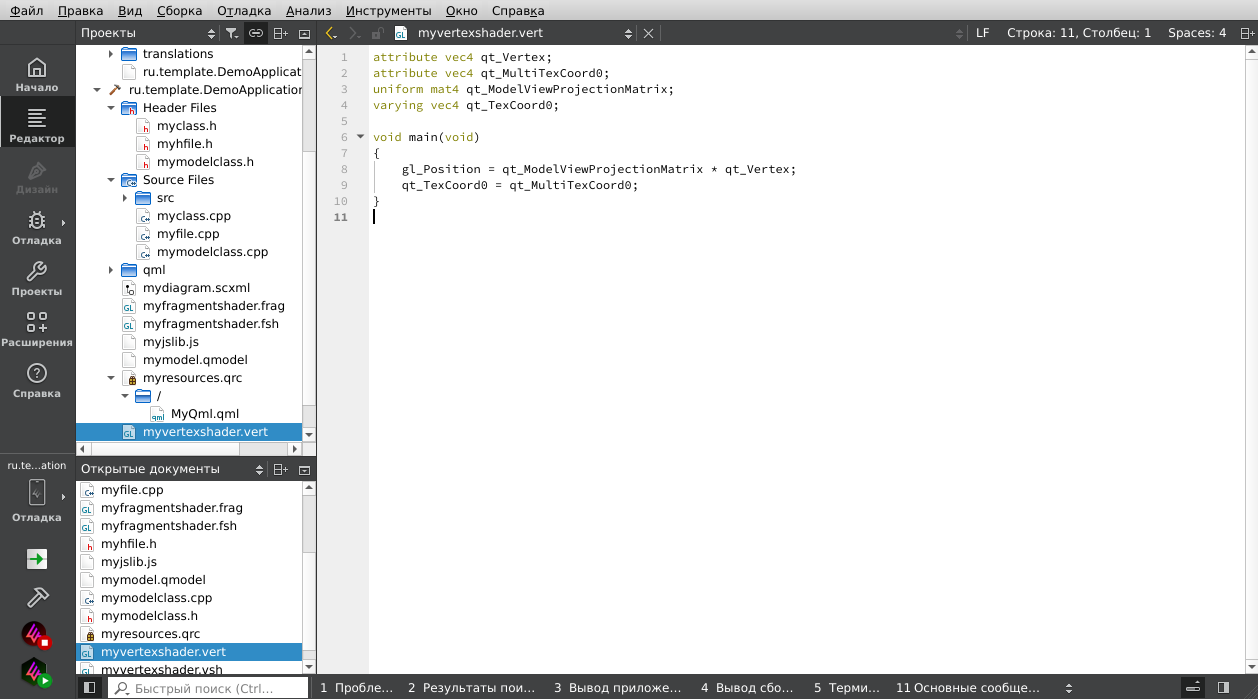Switch to Отладка mode in the sidebar
The width and height of the screenshot is (1258, 699).
pyautogui.click(x=37, y=228)
